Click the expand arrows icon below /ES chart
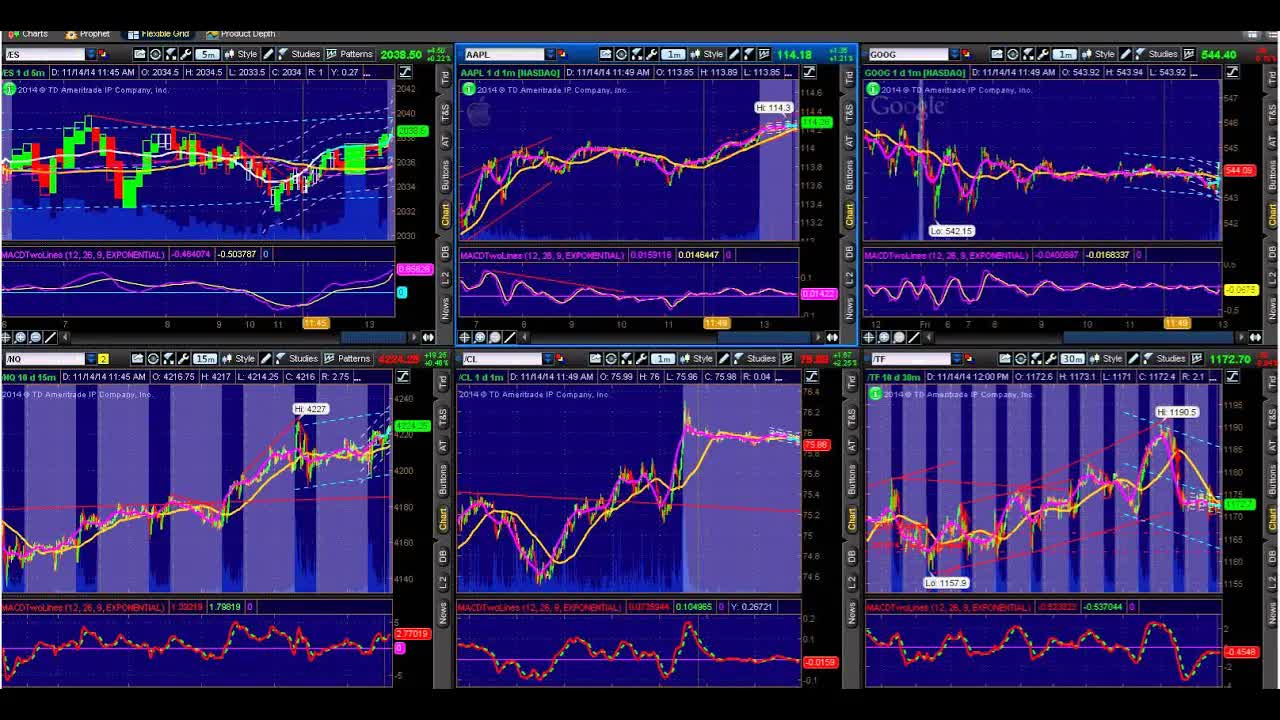 coord(428,337)
